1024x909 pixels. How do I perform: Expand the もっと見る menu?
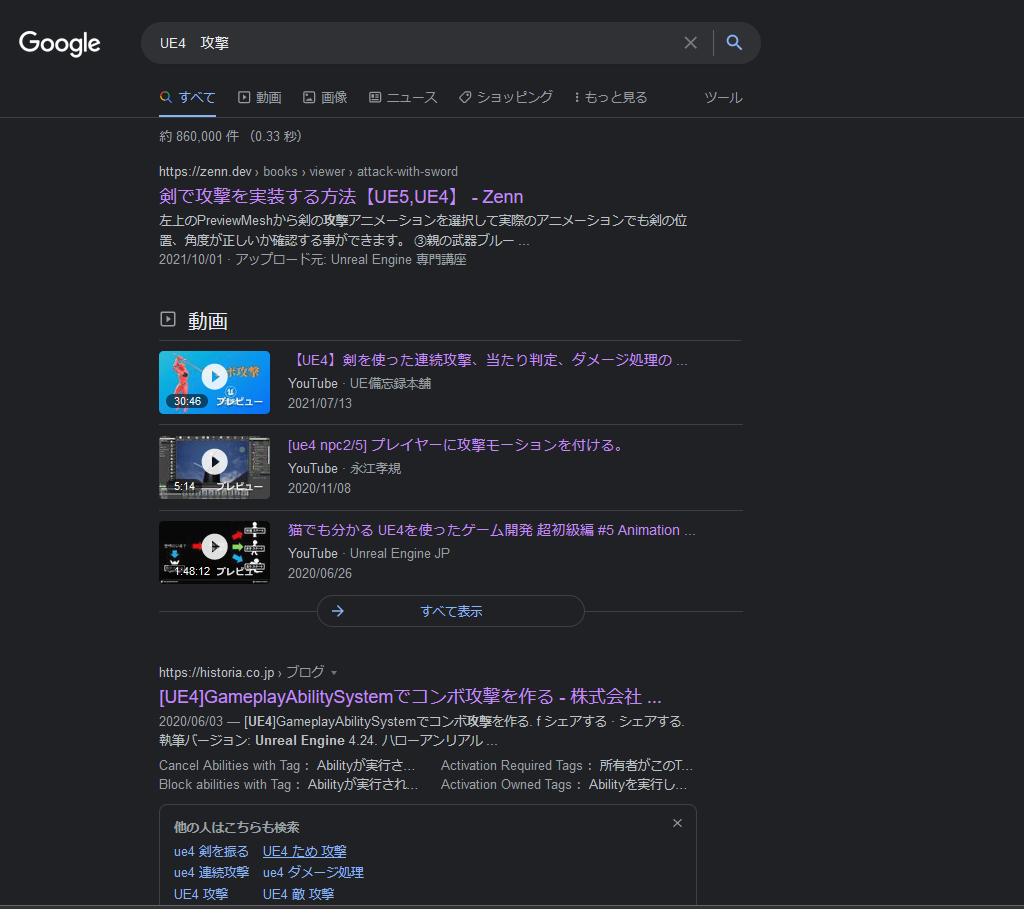click(611, 97)
